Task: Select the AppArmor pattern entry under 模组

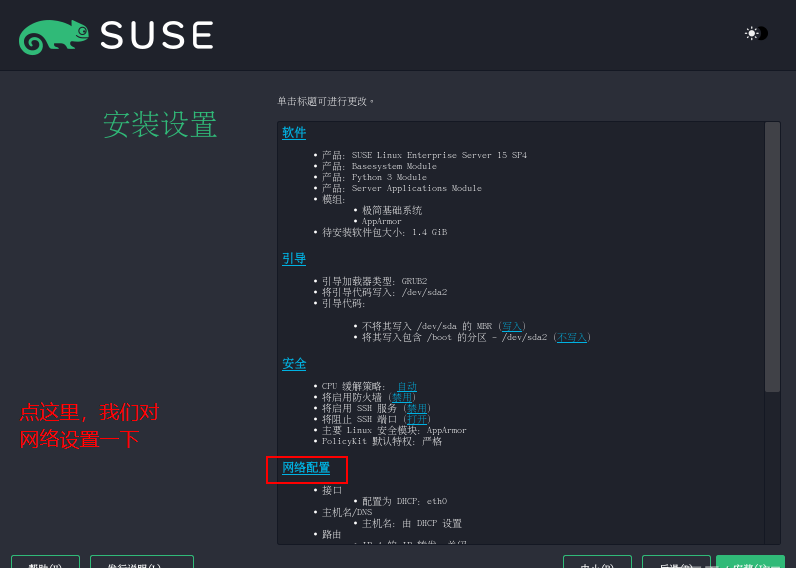Action: point(382,222)
